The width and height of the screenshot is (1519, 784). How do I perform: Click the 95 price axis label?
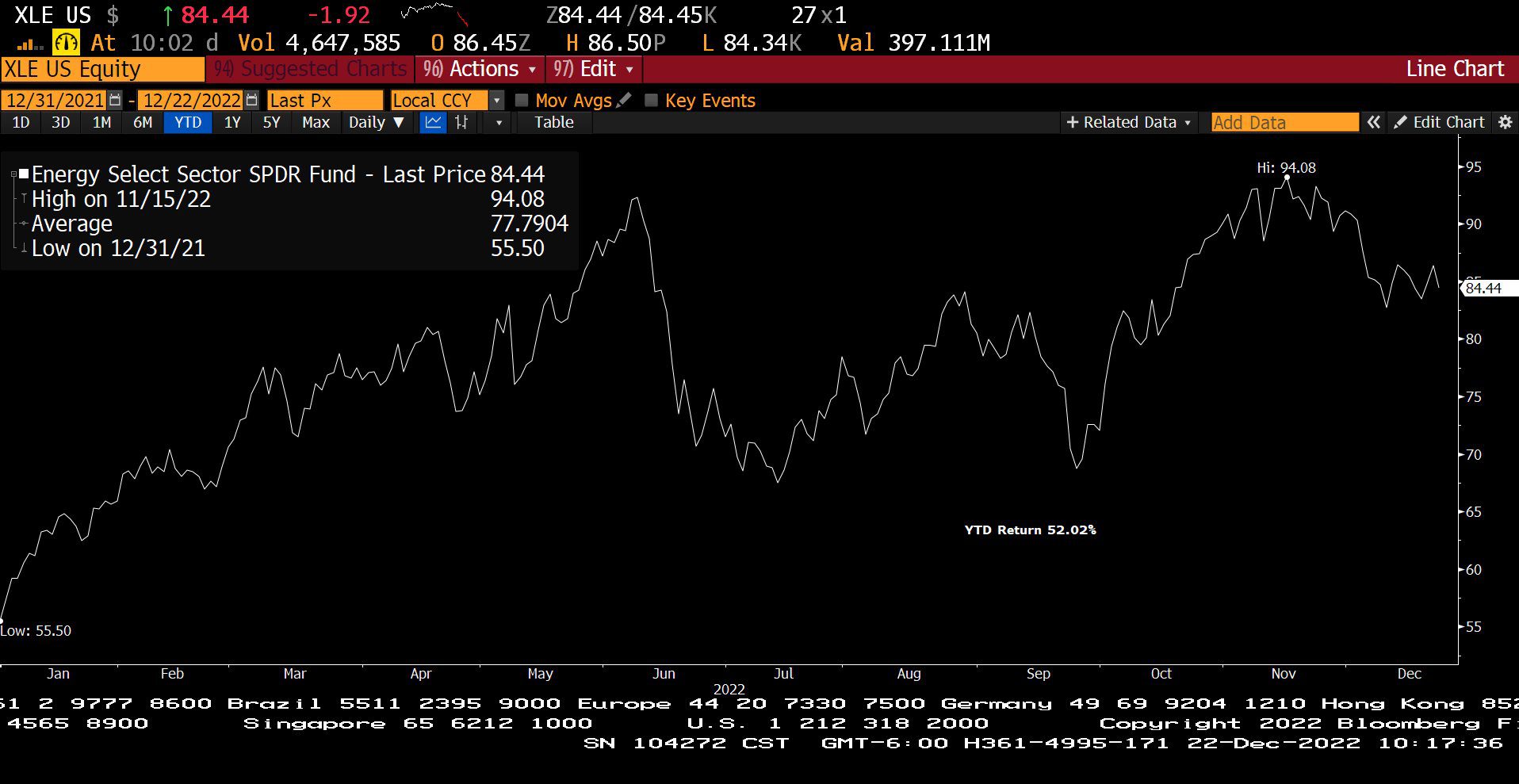coord(1473,167)
